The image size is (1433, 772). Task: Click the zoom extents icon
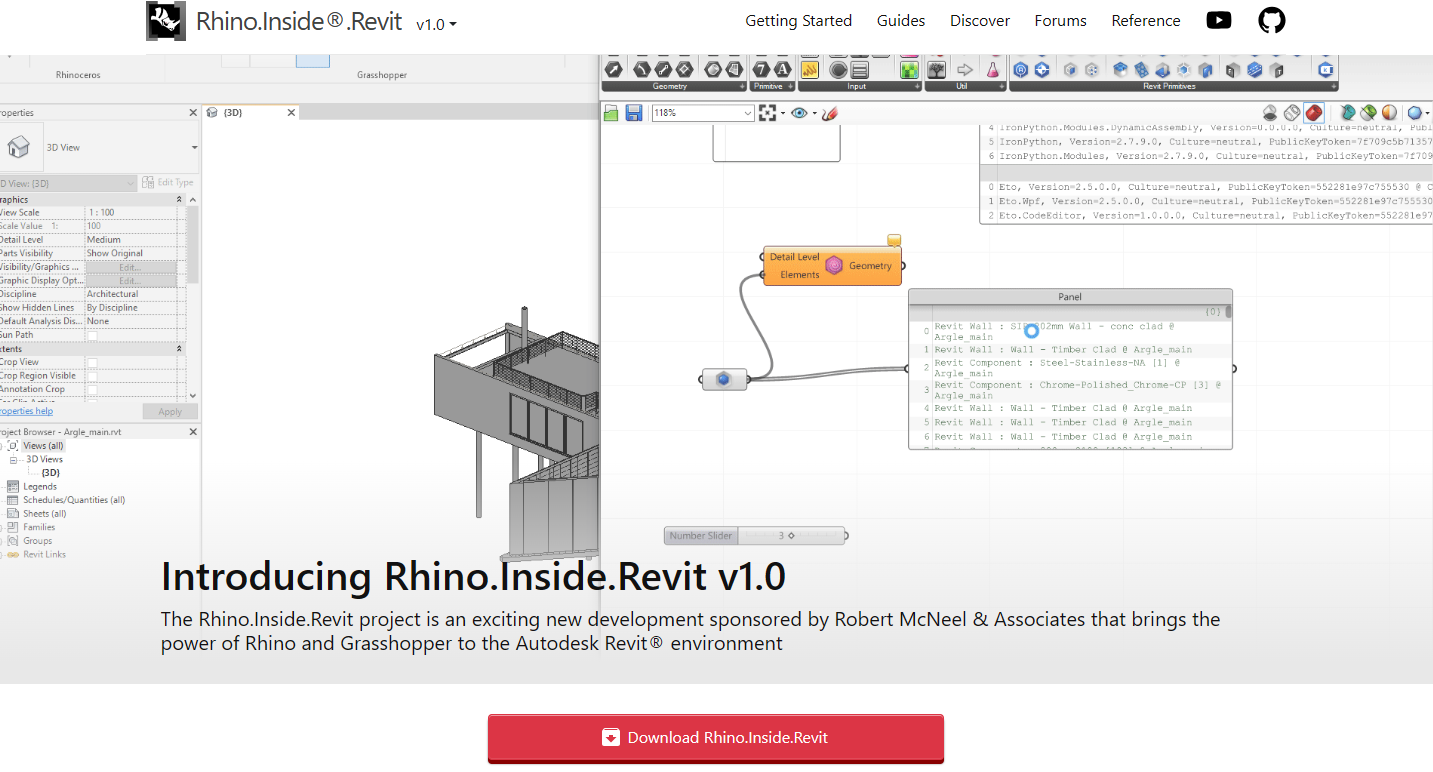click(768, 114)
